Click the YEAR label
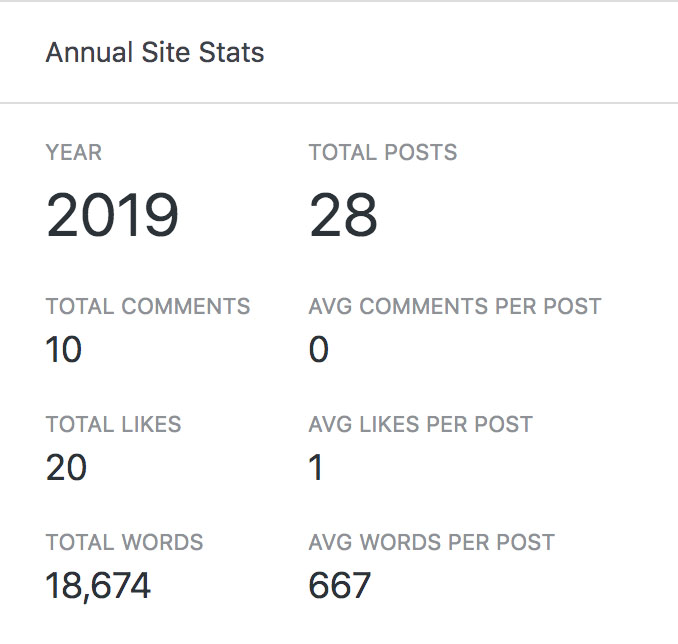The image size is (678, 644). click(74, 153)
